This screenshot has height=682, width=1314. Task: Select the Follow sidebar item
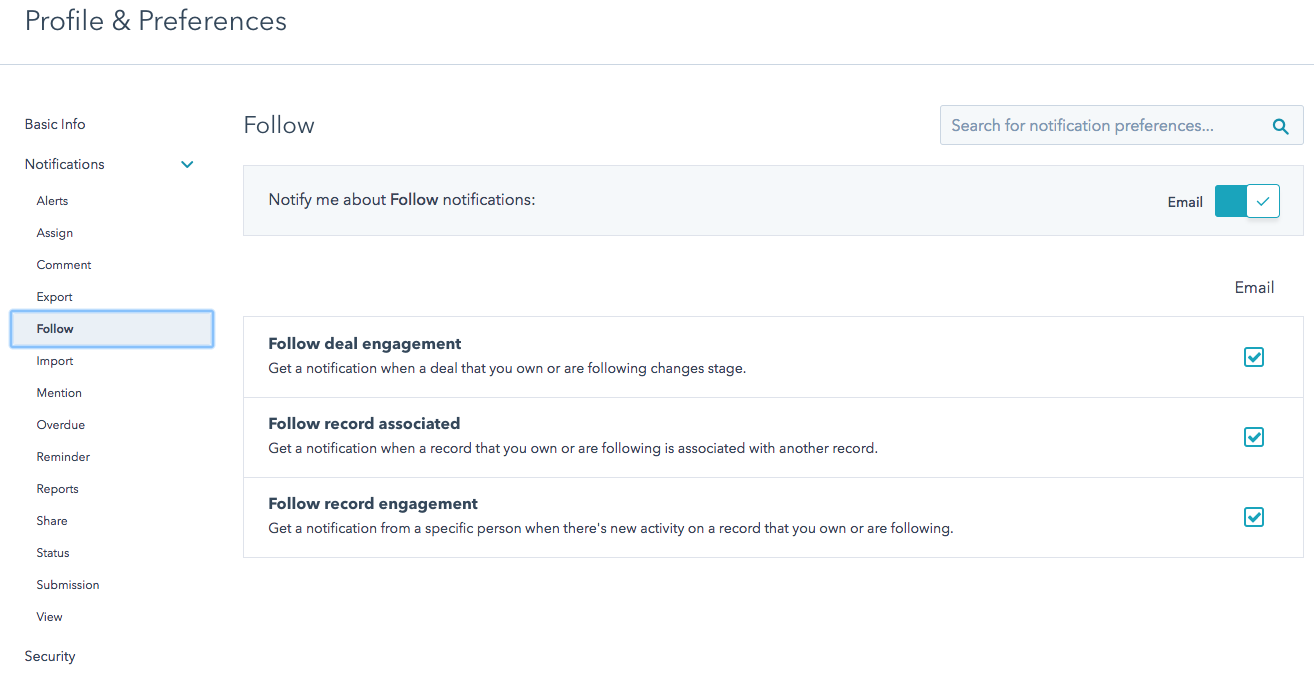point(54,328)
